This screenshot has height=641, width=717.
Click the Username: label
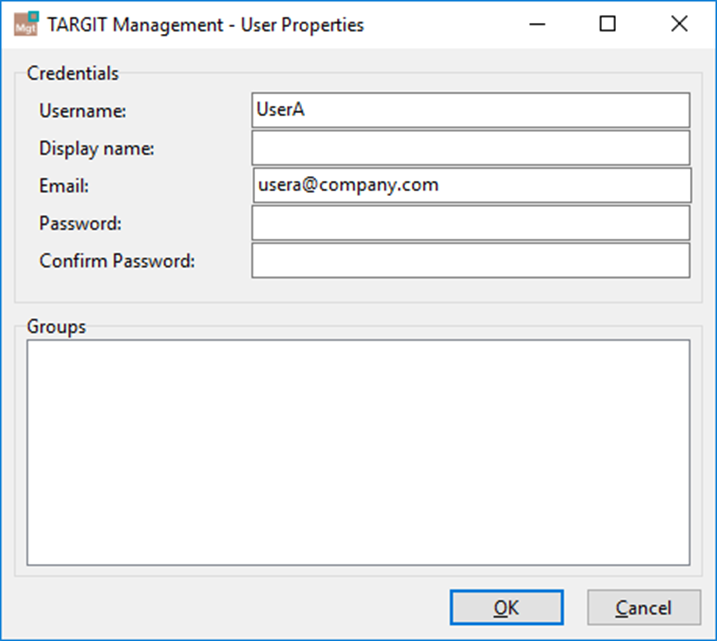(x=83, y=111)
